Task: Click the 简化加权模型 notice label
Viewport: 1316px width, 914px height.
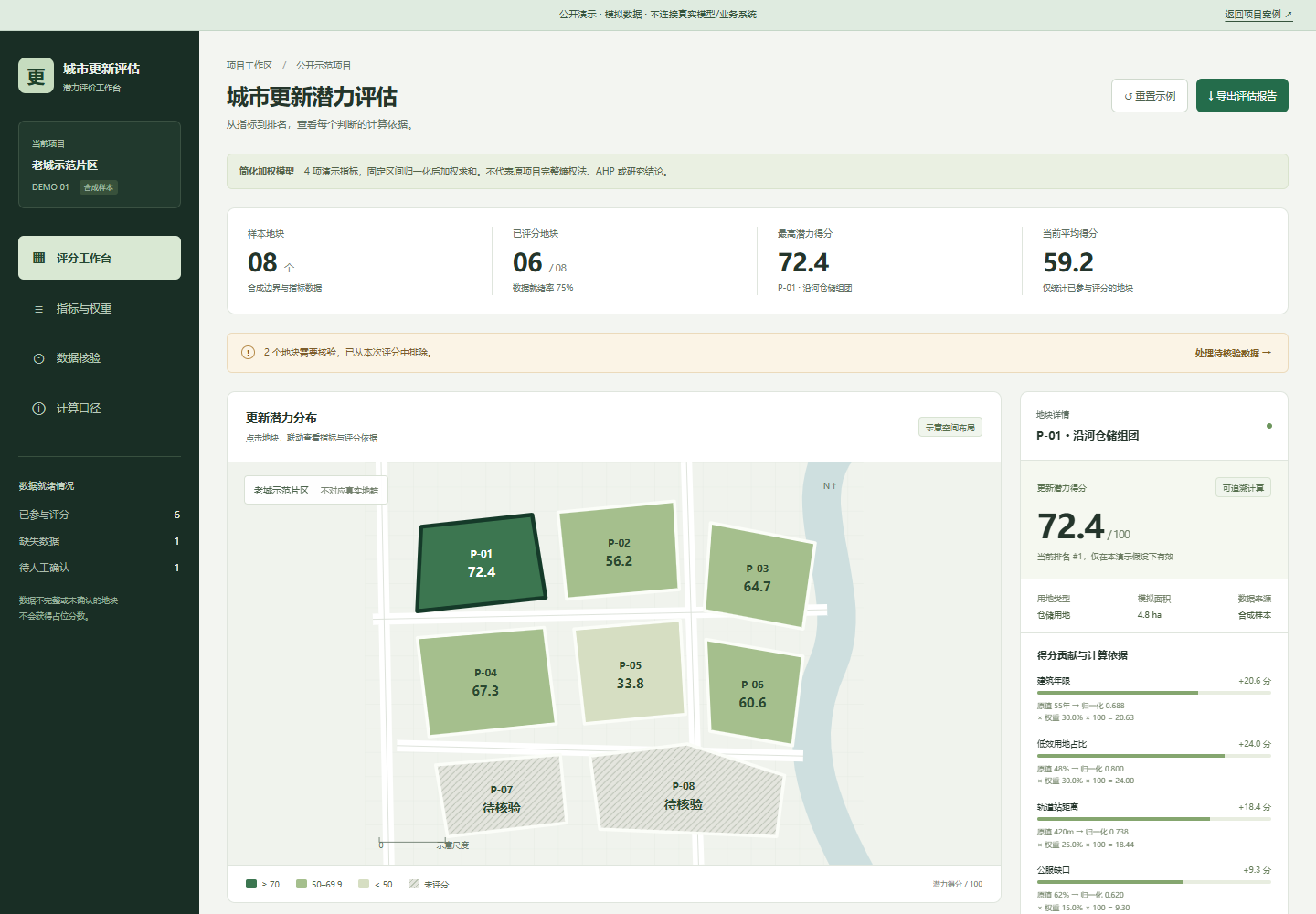Action: point(267,171)
